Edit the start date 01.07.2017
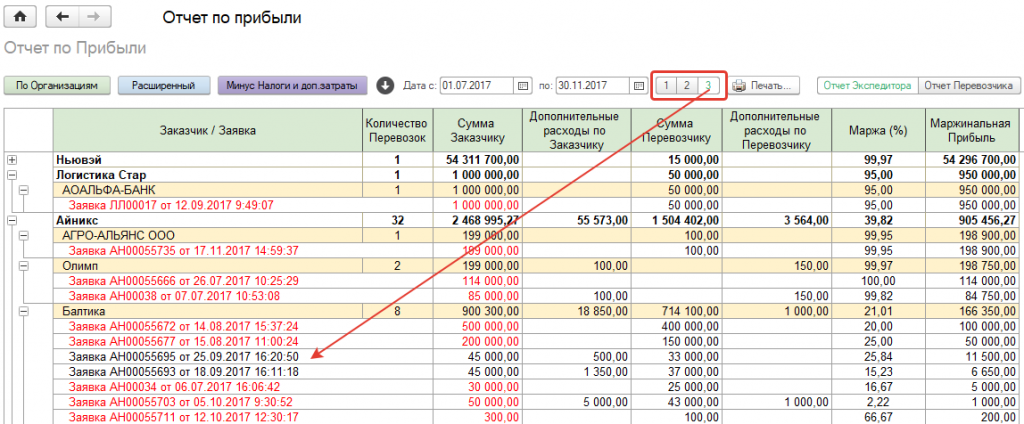 click(x=477, y=86)
